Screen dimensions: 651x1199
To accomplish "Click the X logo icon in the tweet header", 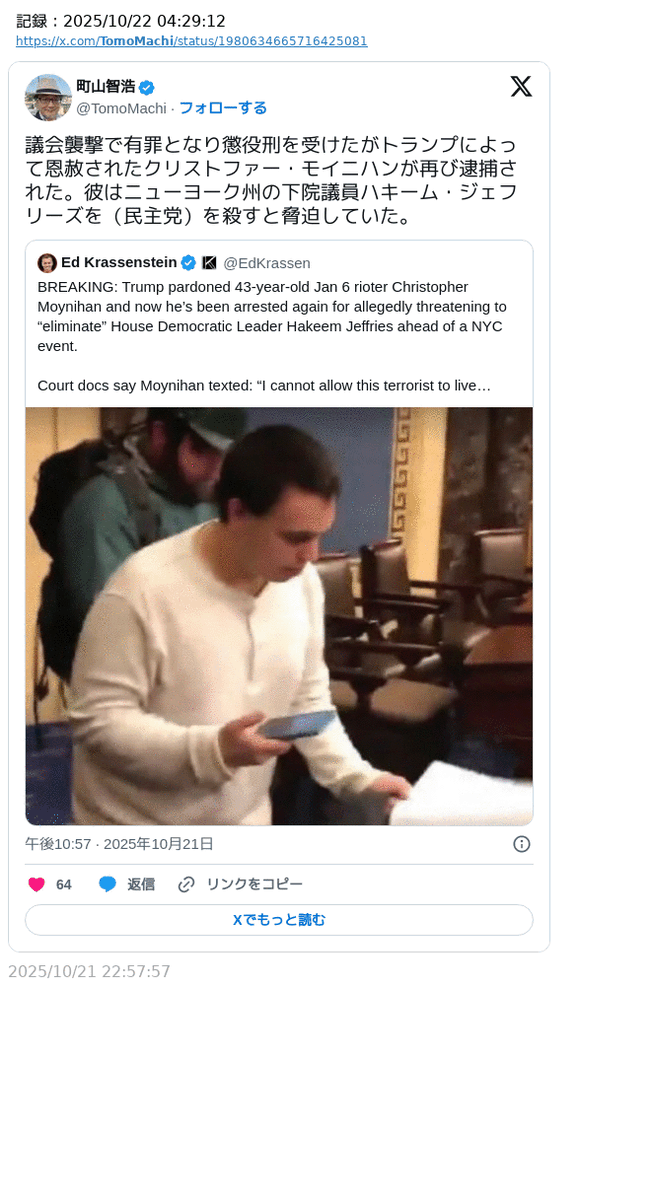I will pyautogui.click(x=521, y=86).
